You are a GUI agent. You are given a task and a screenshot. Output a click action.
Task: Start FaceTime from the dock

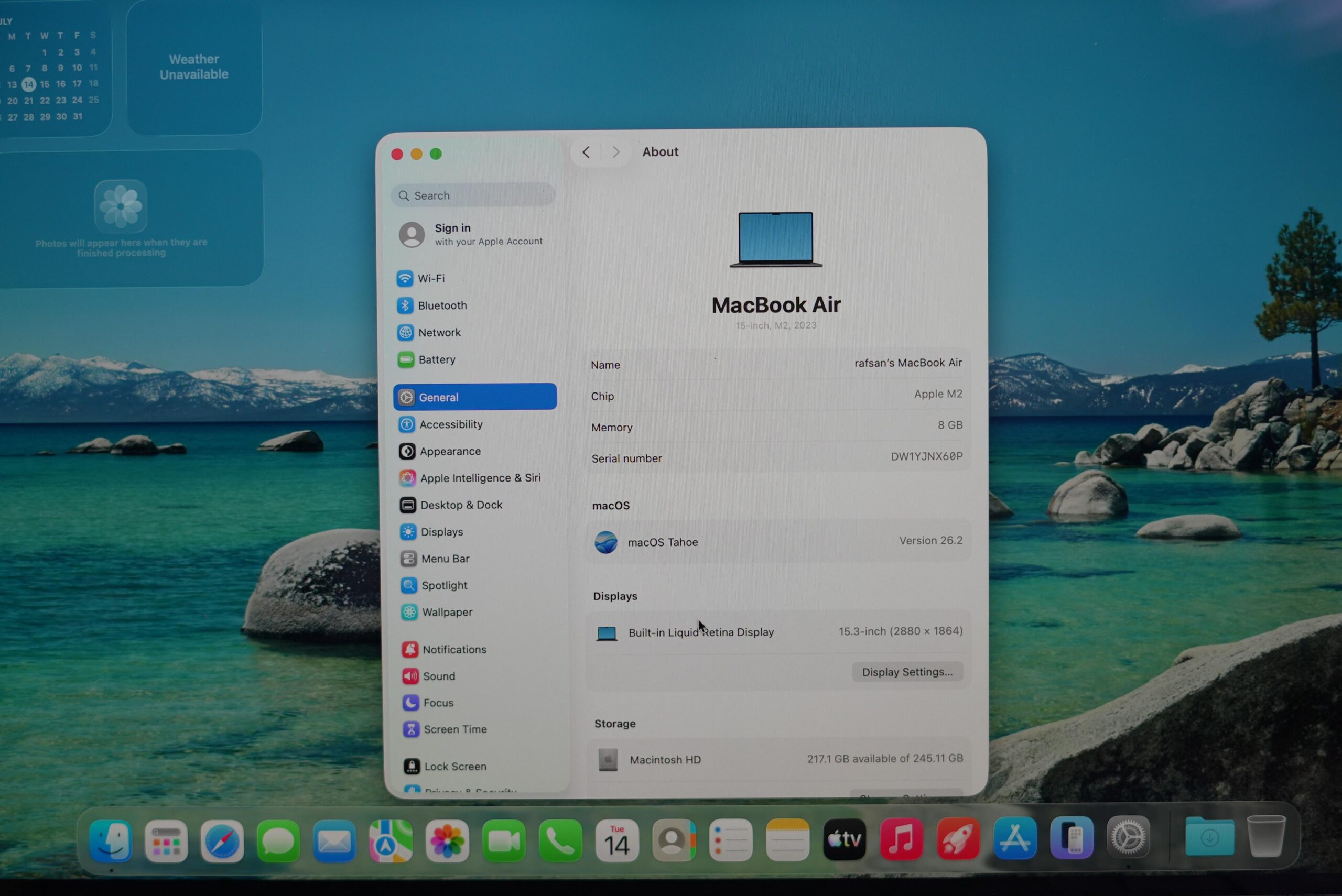504,840
